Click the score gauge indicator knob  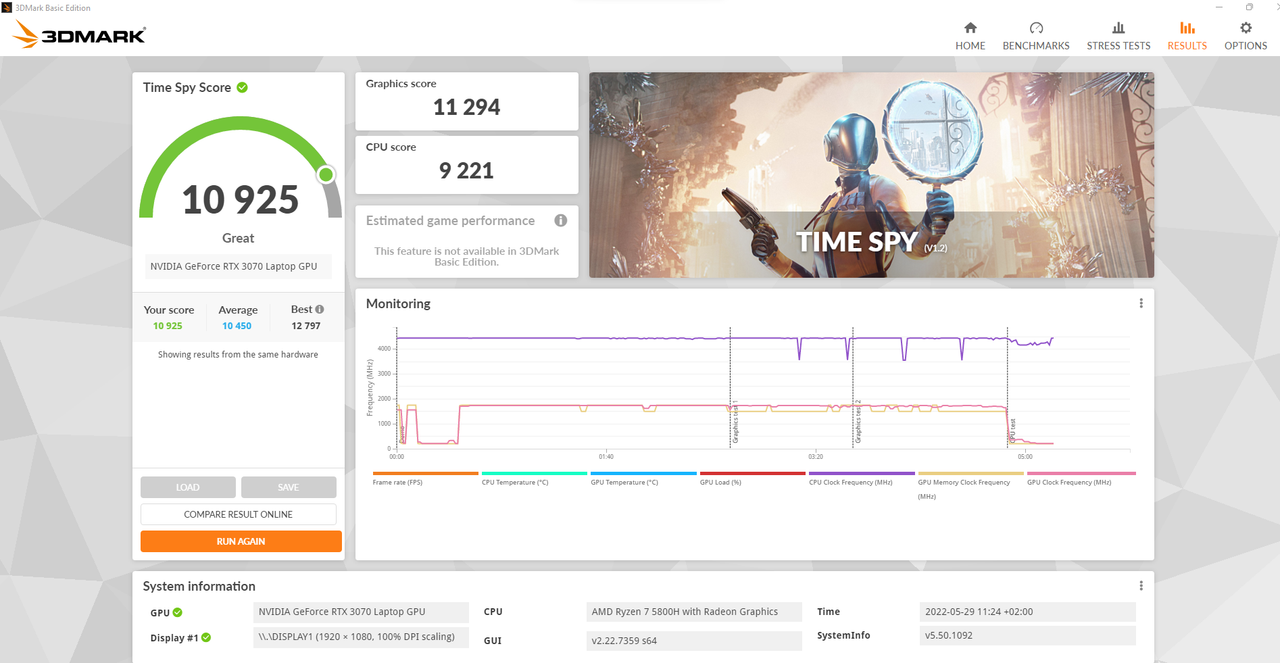click(325, 175)
